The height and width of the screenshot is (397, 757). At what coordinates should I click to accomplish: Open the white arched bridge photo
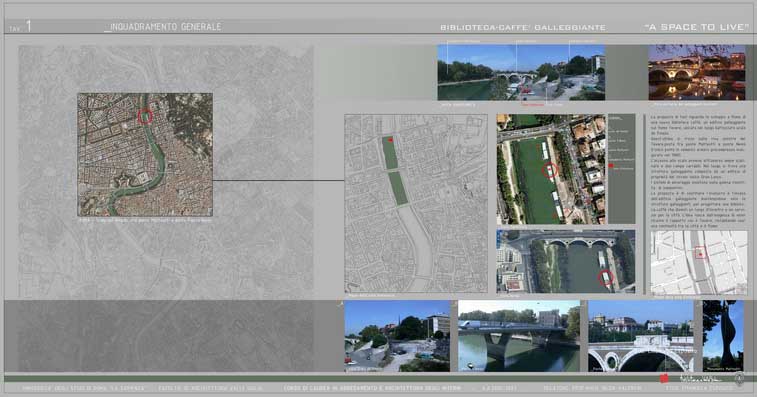tap(641, 336)
